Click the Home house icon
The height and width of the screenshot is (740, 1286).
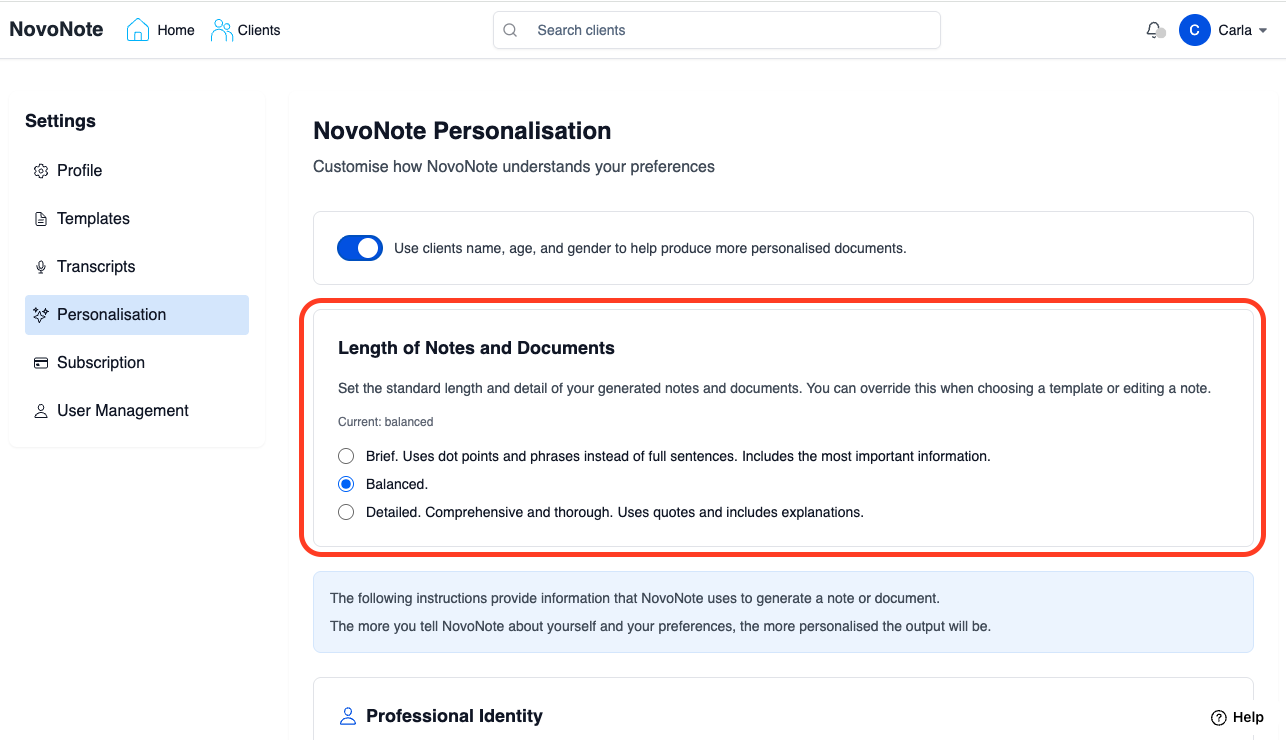pos(138,30)
